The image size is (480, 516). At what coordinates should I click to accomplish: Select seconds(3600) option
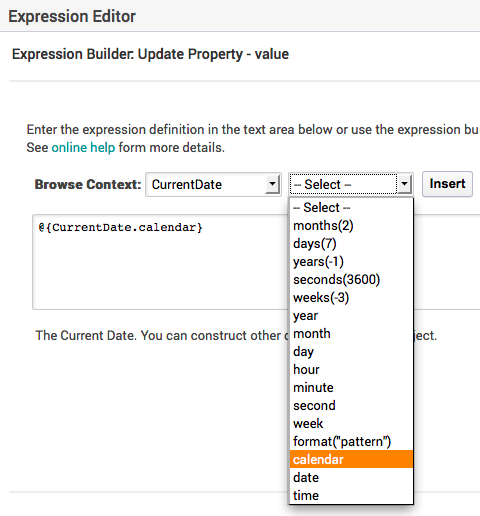(x=351, y=280)
